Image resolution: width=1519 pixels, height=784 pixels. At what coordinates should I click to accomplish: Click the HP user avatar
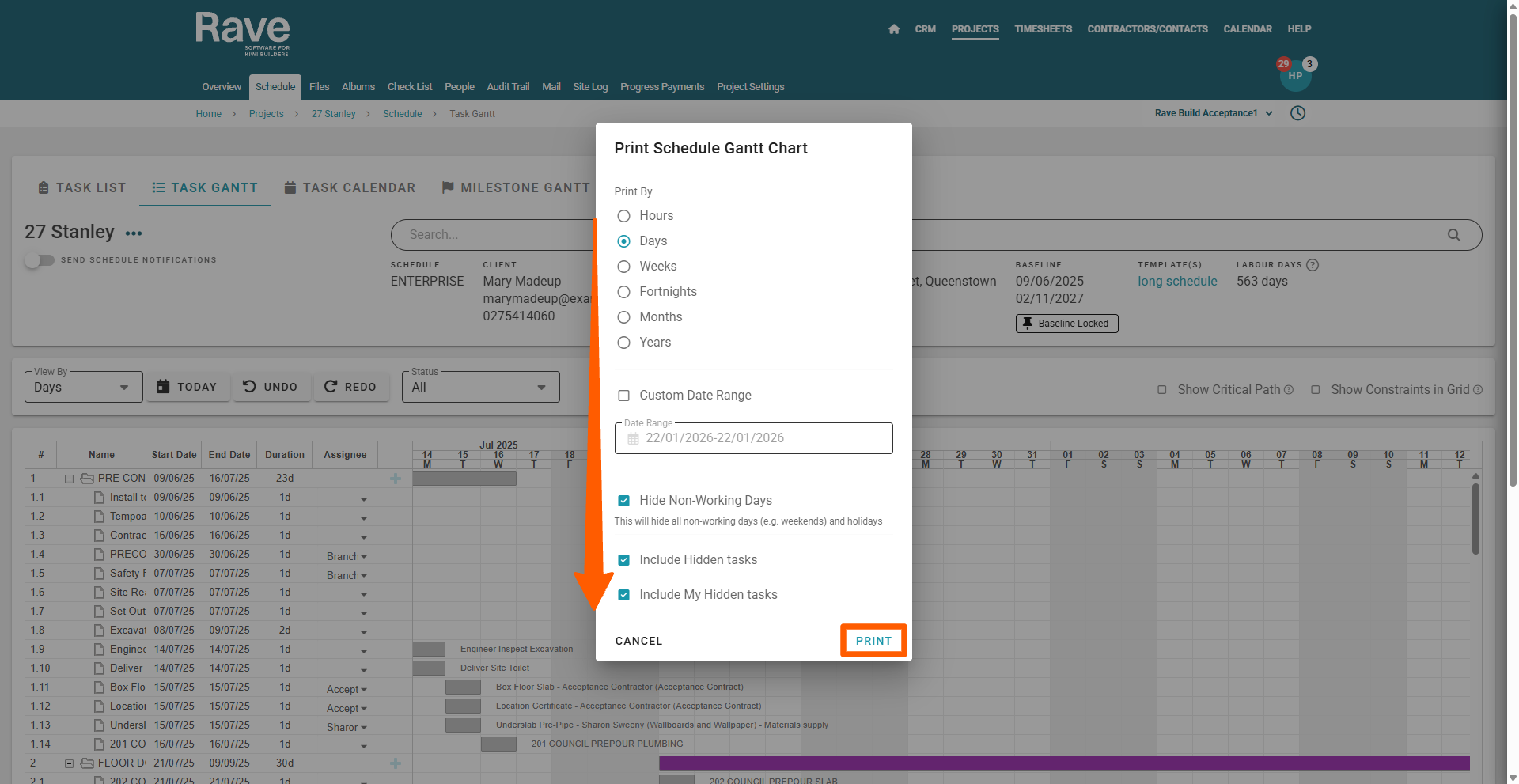(x=1295, y=76)
